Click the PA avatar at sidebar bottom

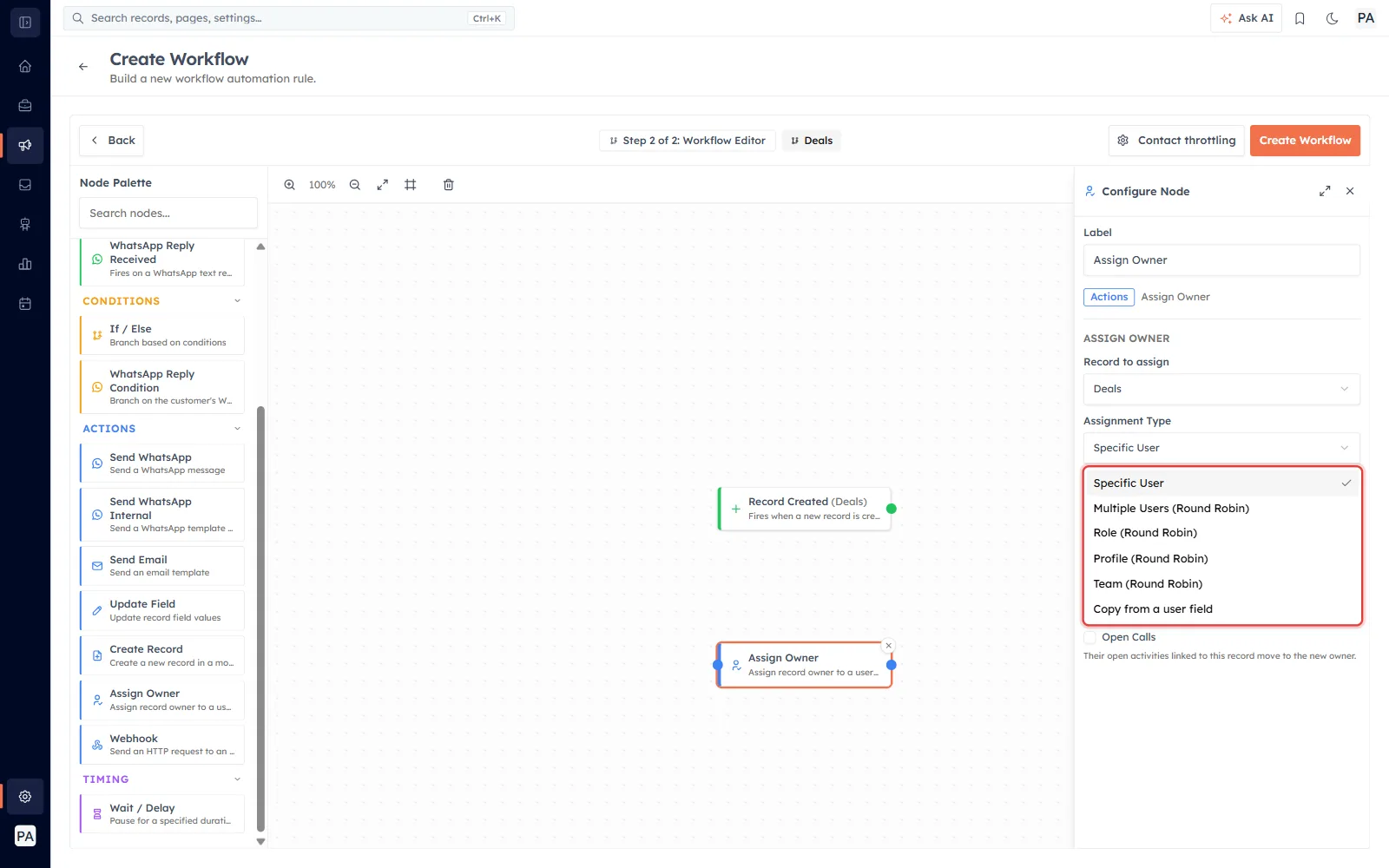(x=25, y=836)
